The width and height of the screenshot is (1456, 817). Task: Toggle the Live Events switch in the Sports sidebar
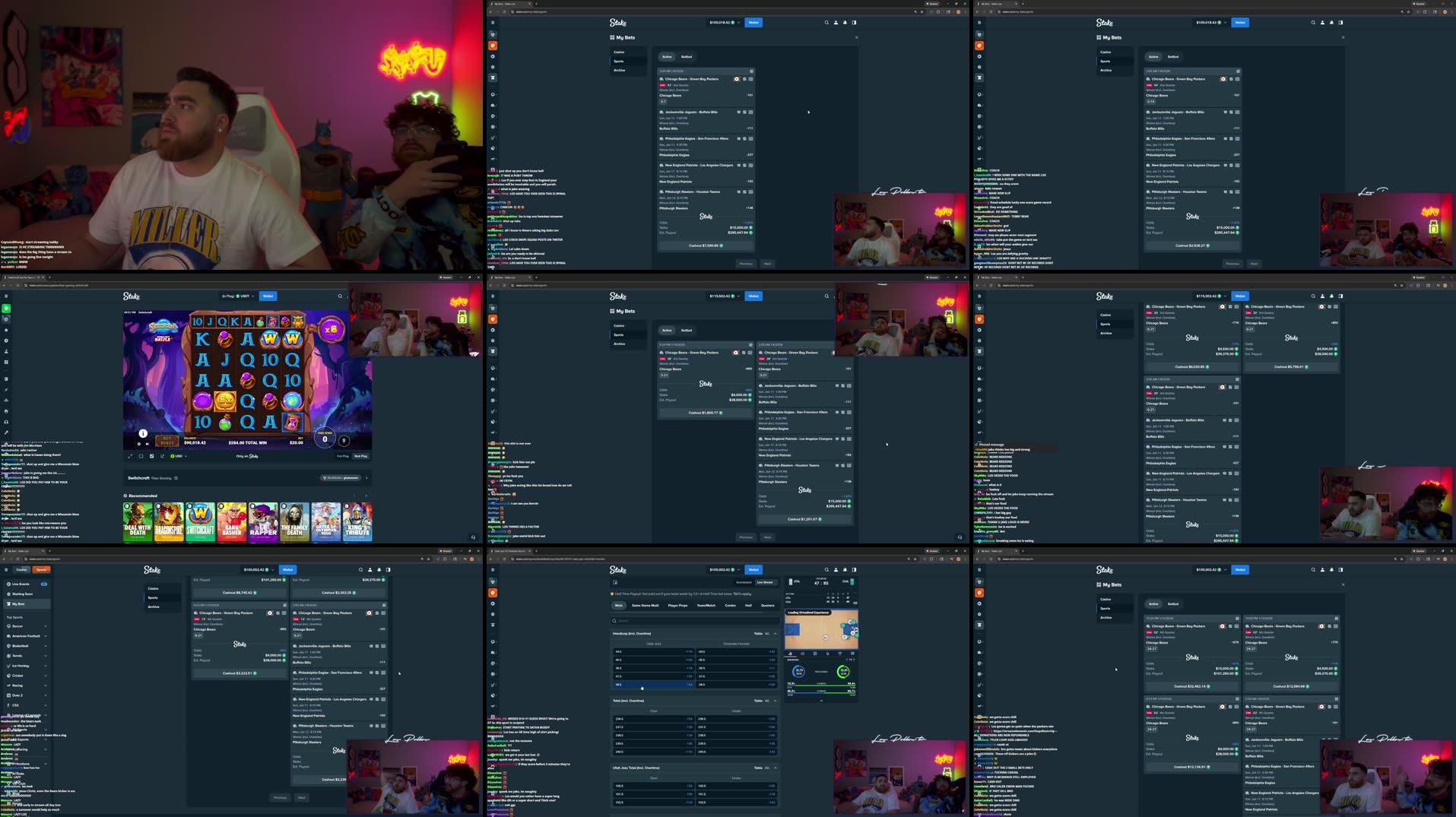44,584
